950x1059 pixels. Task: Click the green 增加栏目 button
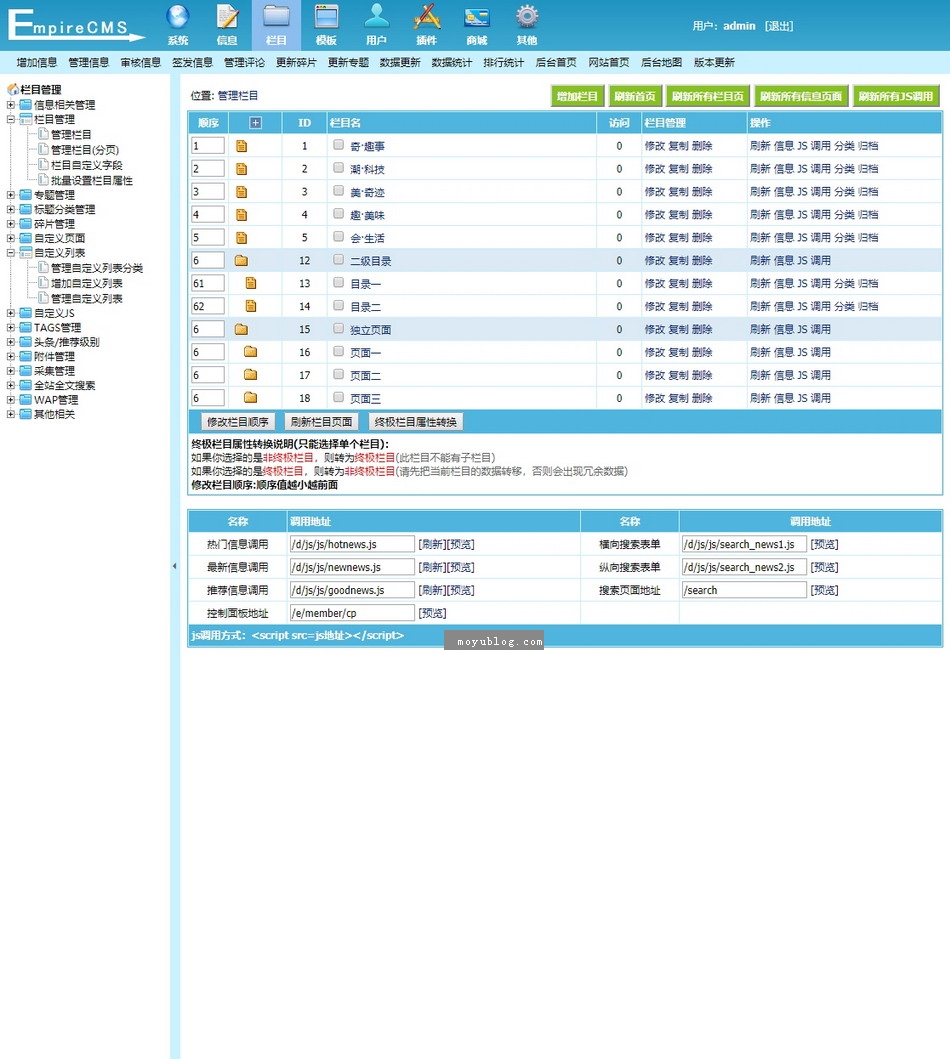[x=577, y=97]
